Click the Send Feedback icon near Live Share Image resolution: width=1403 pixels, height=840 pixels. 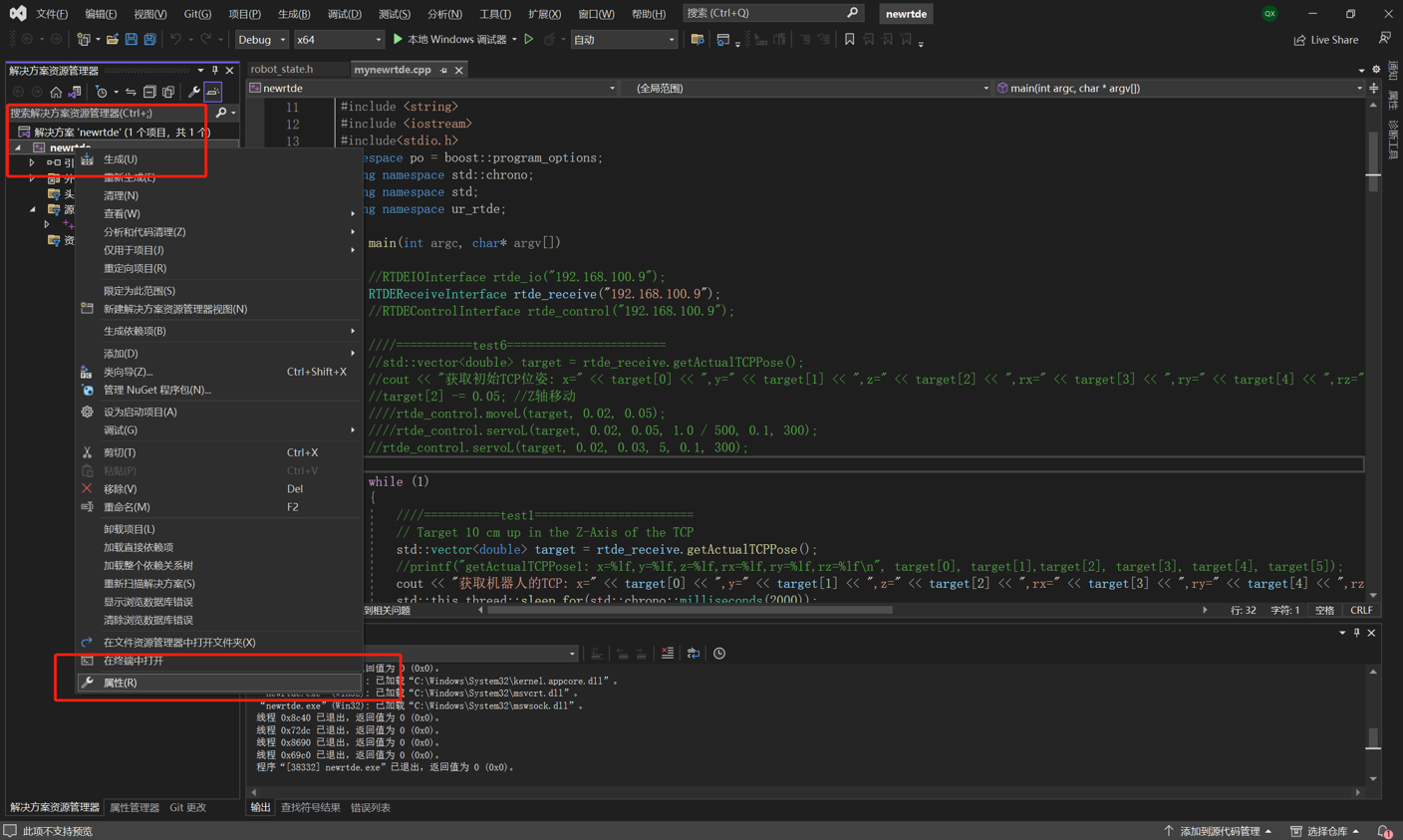click(1385, 38)
